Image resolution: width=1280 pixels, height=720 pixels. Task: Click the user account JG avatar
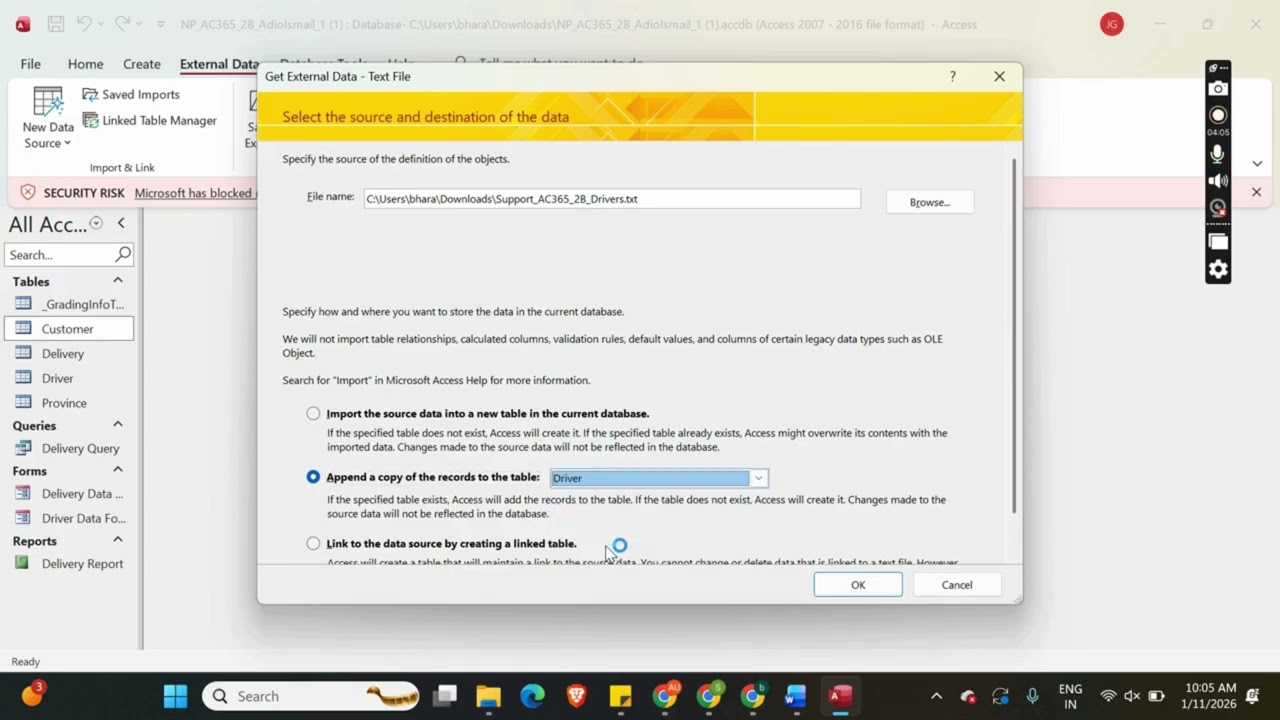click(1111, 24)
